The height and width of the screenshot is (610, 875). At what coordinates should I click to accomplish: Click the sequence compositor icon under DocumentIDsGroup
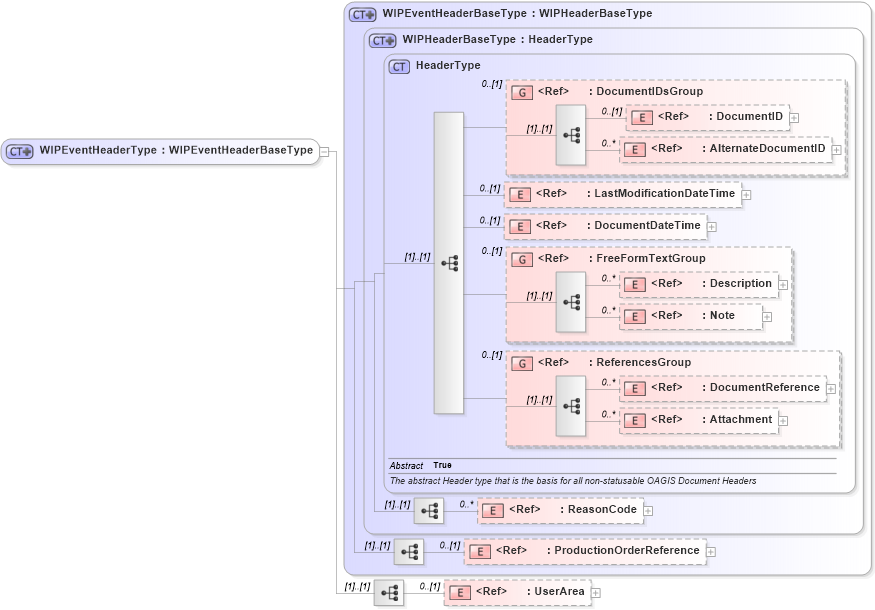point(571,133)
